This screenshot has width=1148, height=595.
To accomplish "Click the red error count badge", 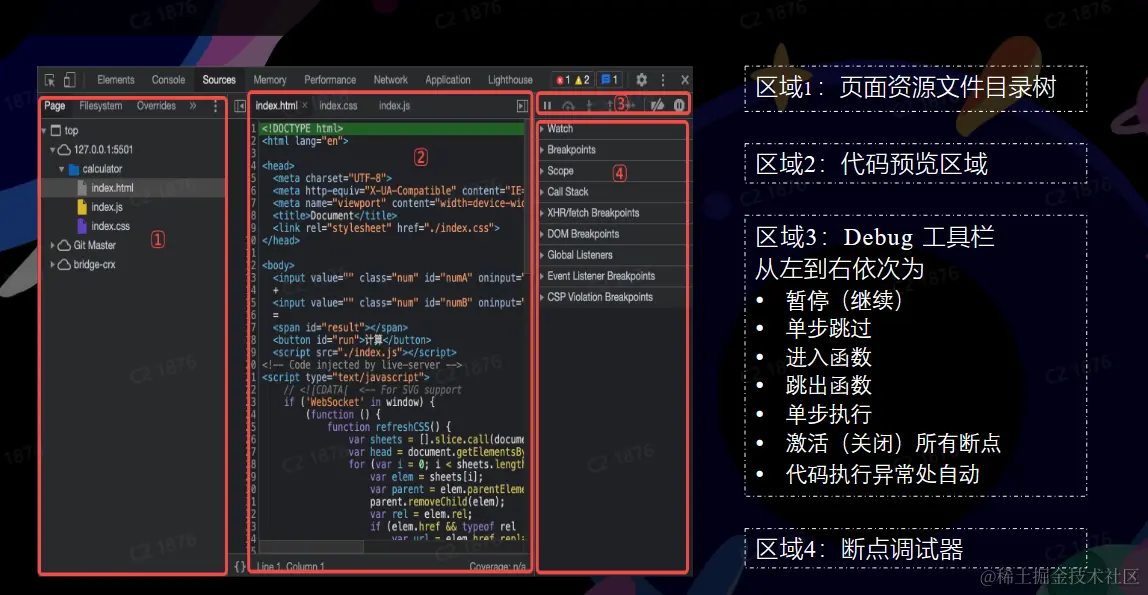I will coord(563,80).
